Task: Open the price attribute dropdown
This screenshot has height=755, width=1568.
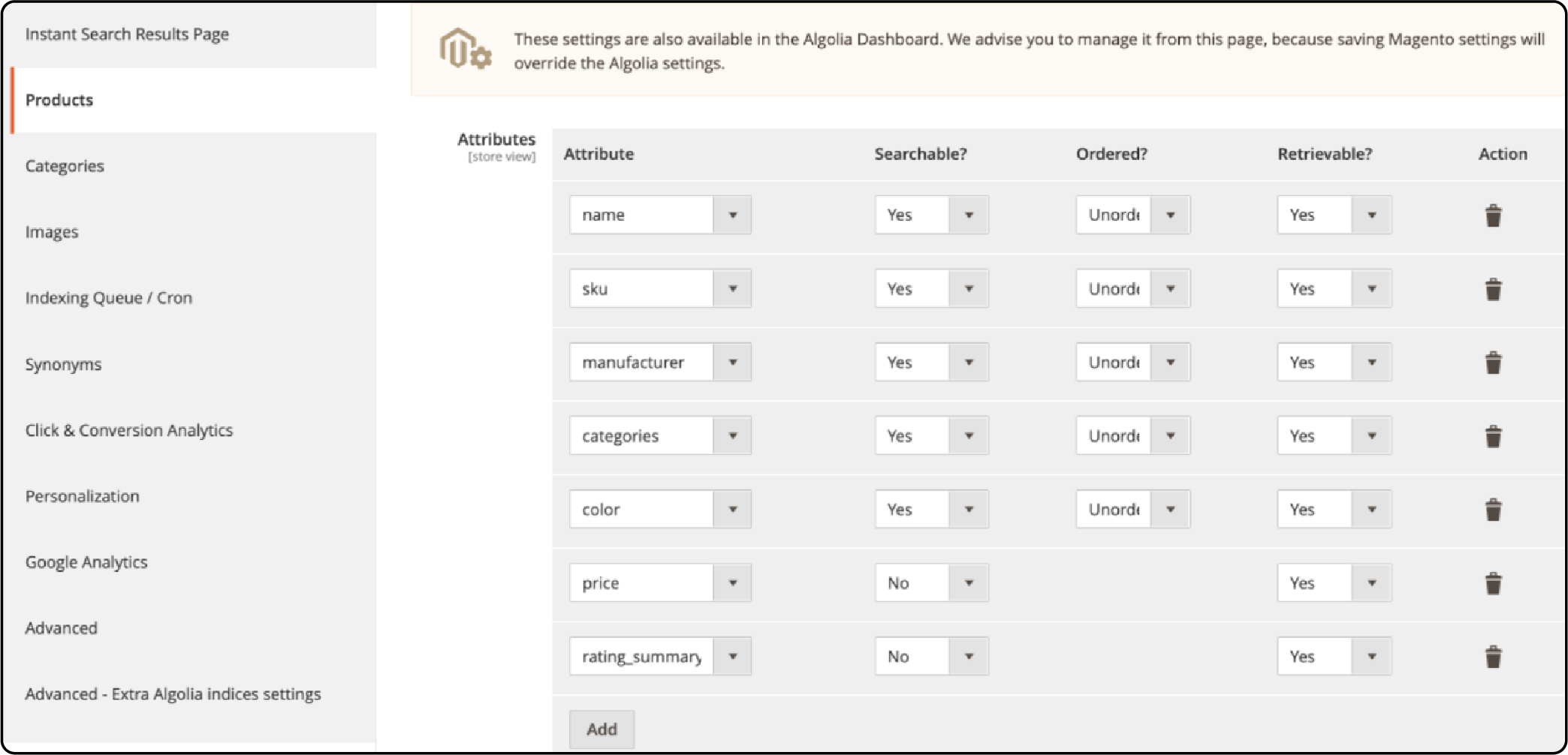Action: [660, 582]
